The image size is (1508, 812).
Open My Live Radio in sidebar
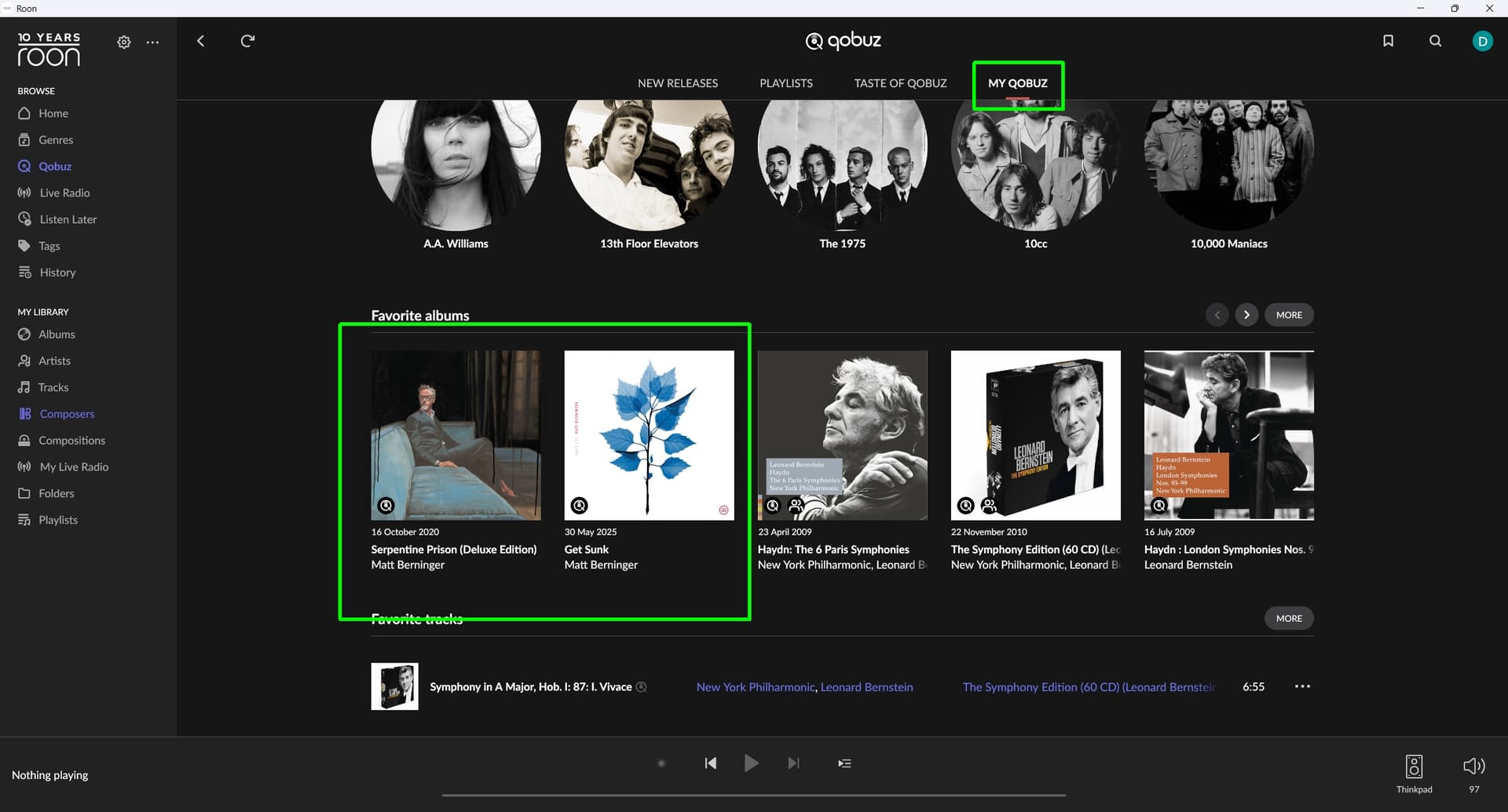click(x=74, y=467)
